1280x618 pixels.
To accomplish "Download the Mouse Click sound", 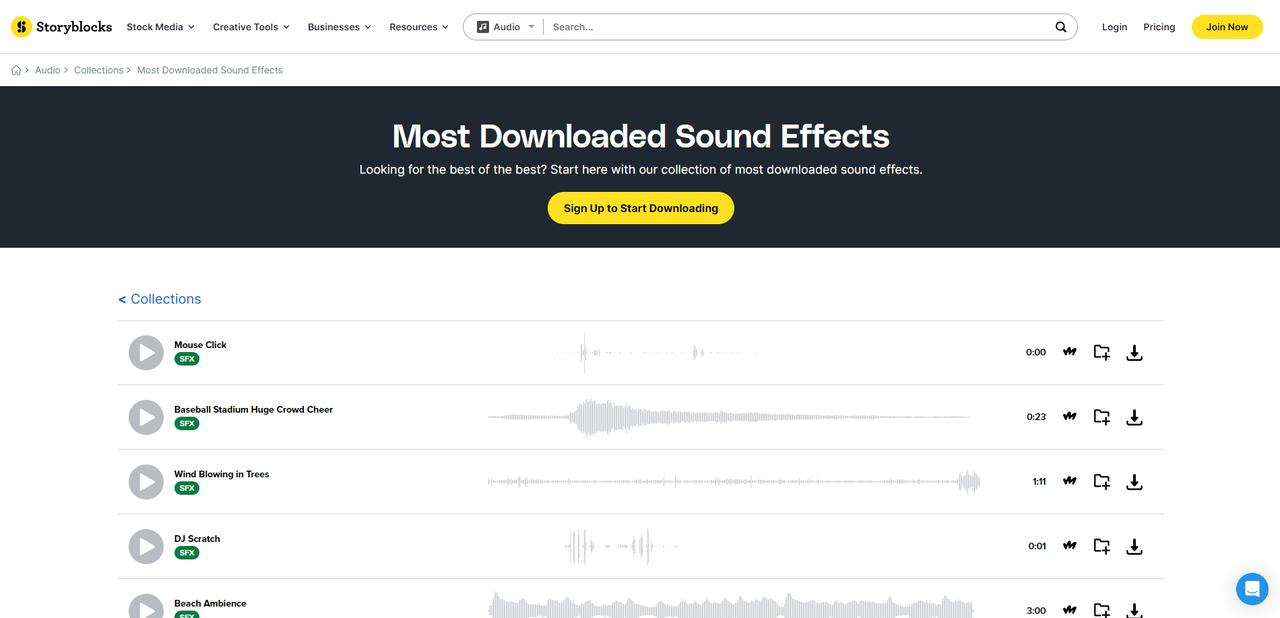I will tap(1134, 352).
